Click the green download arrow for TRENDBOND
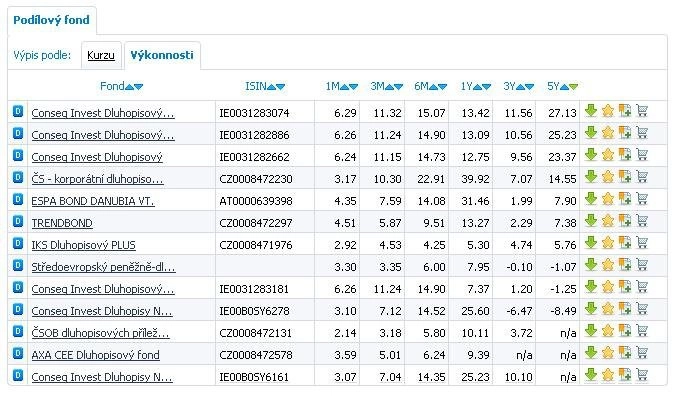The height and width of the screenshot is (402, 676). pos(591,221)
